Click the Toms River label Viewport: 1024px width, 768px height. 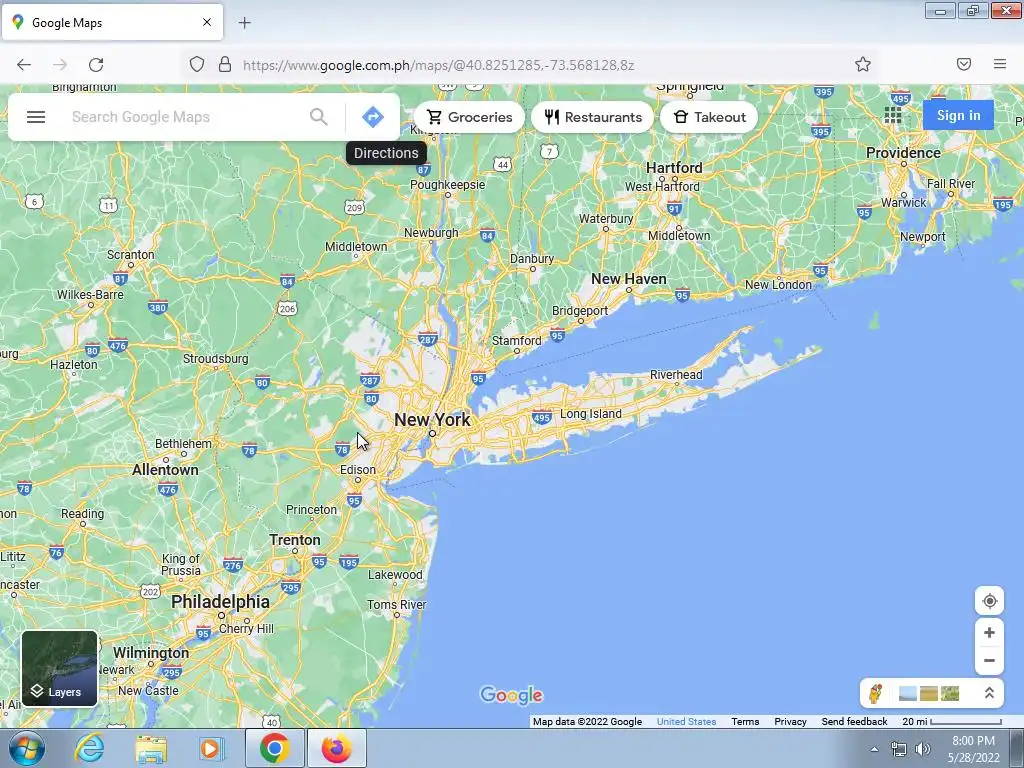pyautogui.click(x=396, y=605)
